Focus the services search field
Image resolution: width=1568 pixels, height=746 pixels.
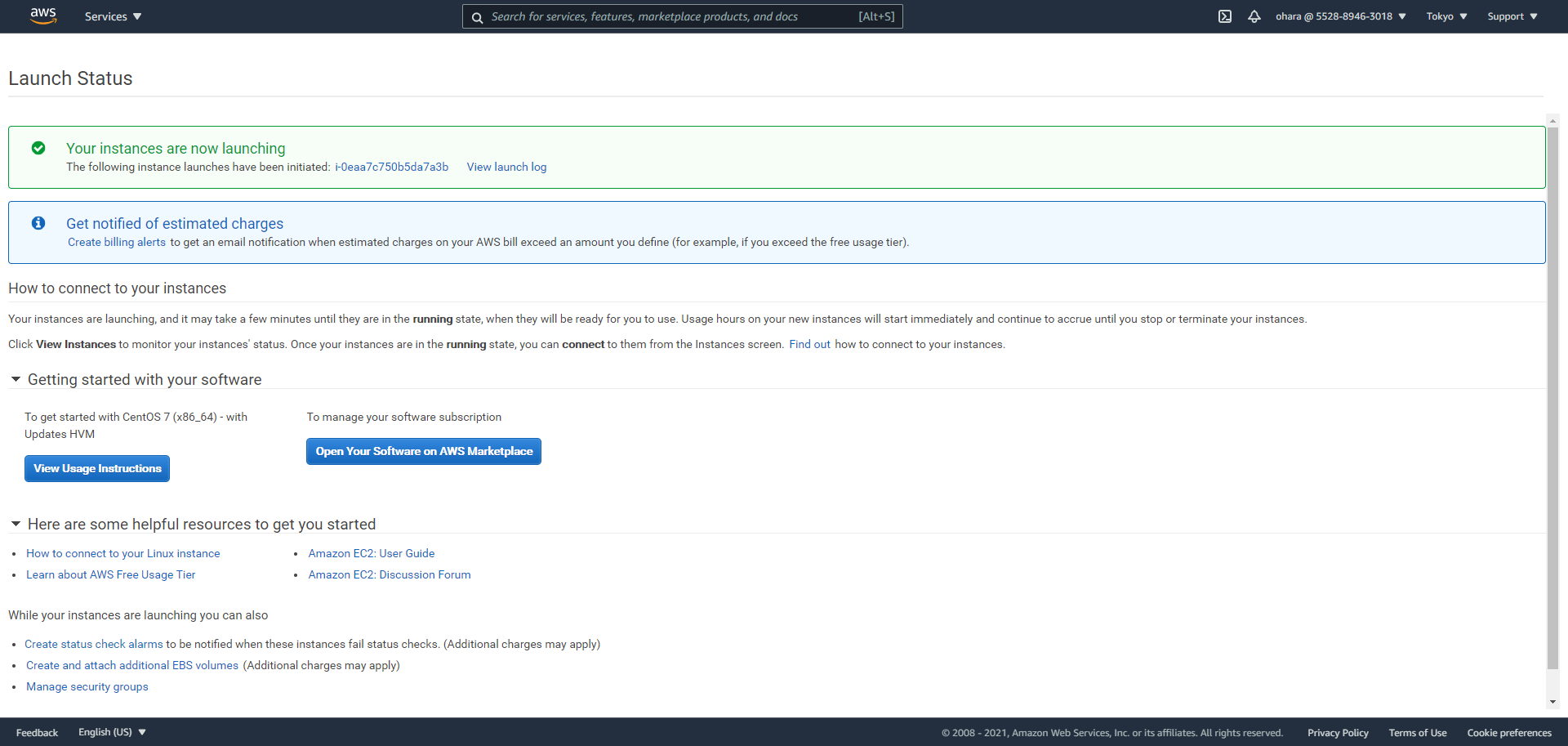coord(683,16)
